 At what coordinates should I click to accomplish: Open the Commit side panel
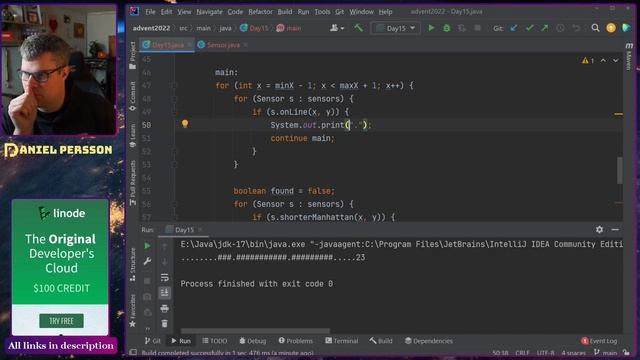coord(133,96)
